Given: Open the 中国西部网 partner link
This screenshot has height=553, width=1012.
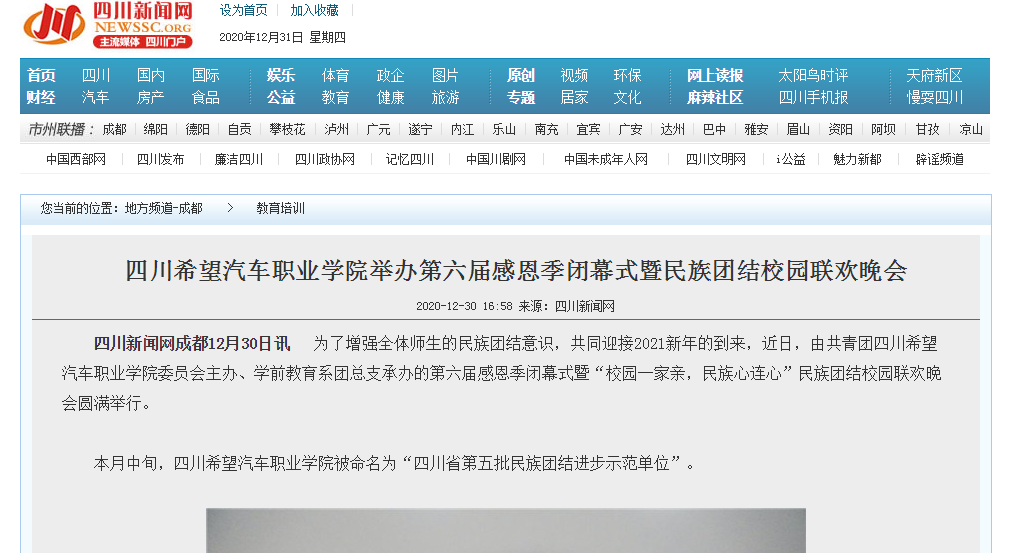Looking at the screenshot, I should (76, 159).
